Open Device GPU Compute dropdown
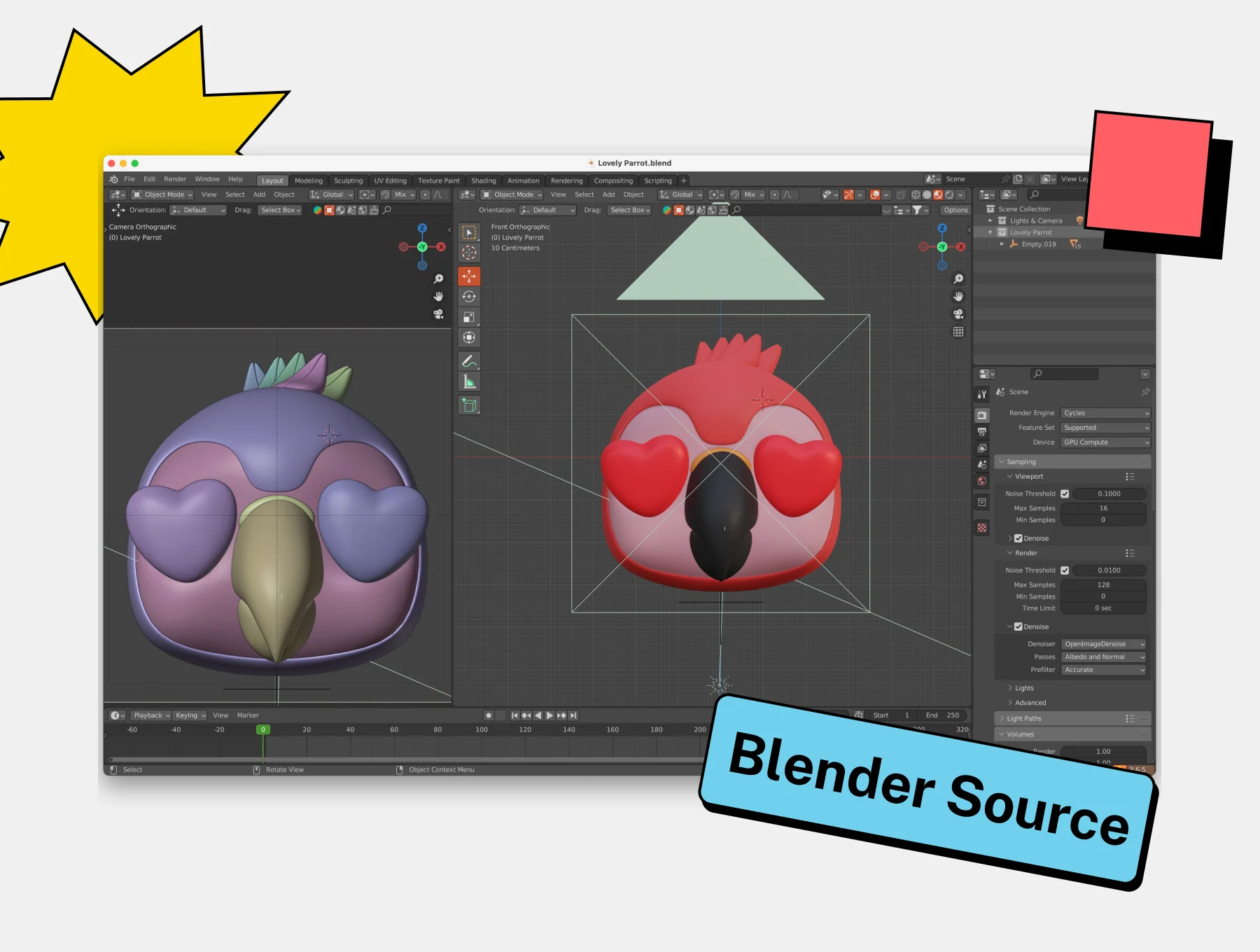This screenshot has width=1260, height=952. pyautogui.click(x=1105, y=442)
